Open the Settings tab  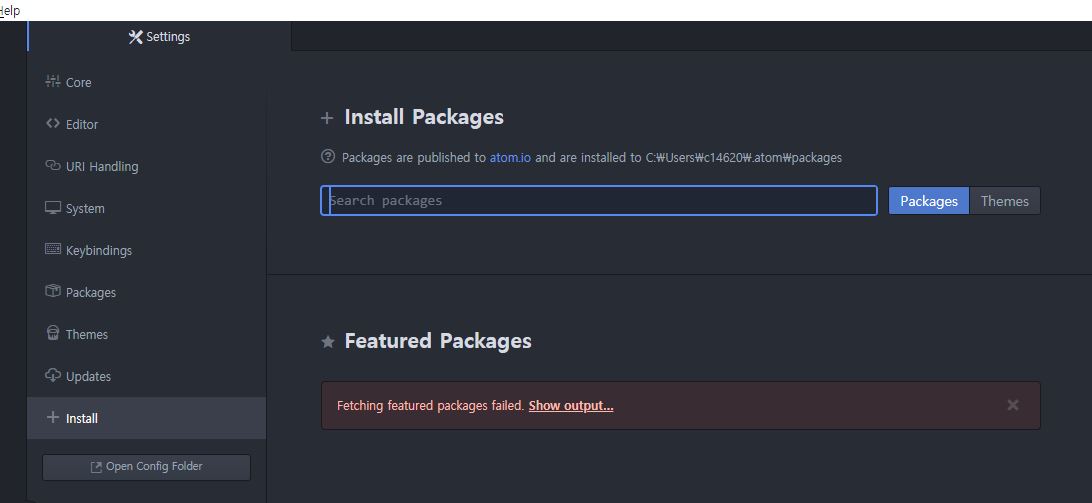(x=159, y=37)
